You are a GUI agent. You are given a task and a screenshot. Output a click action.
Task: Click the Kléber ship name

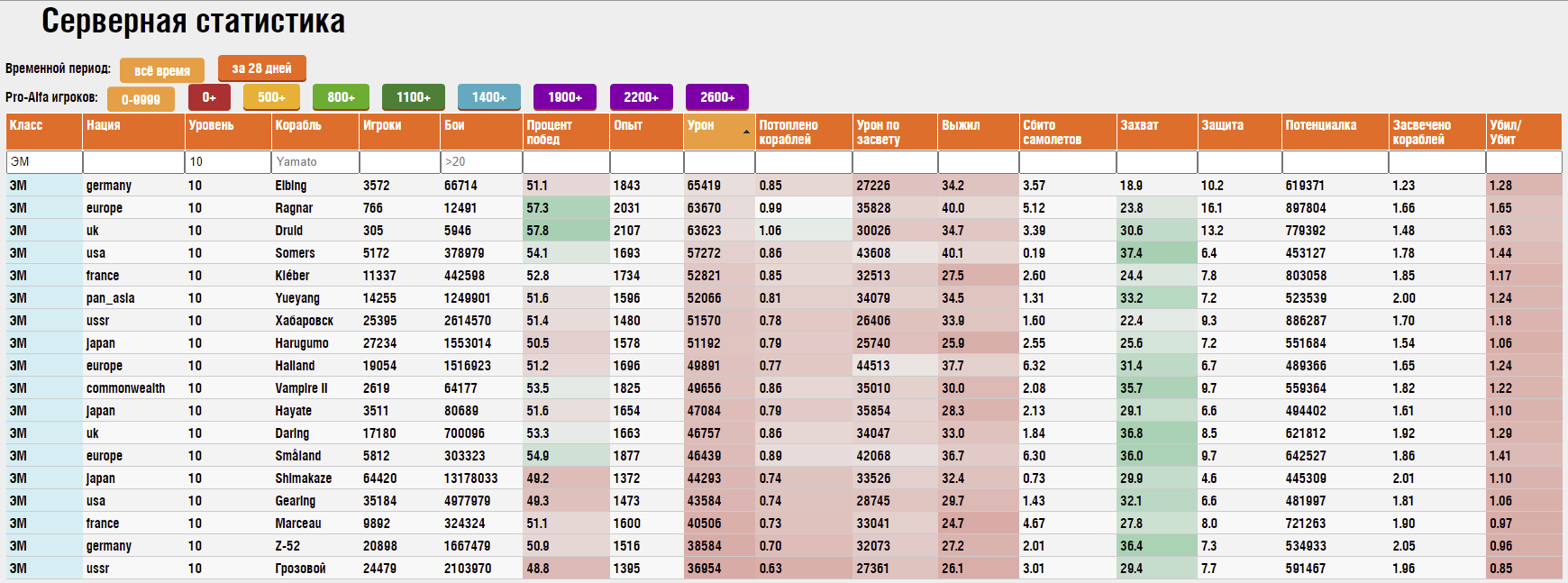tap(292, 276)
